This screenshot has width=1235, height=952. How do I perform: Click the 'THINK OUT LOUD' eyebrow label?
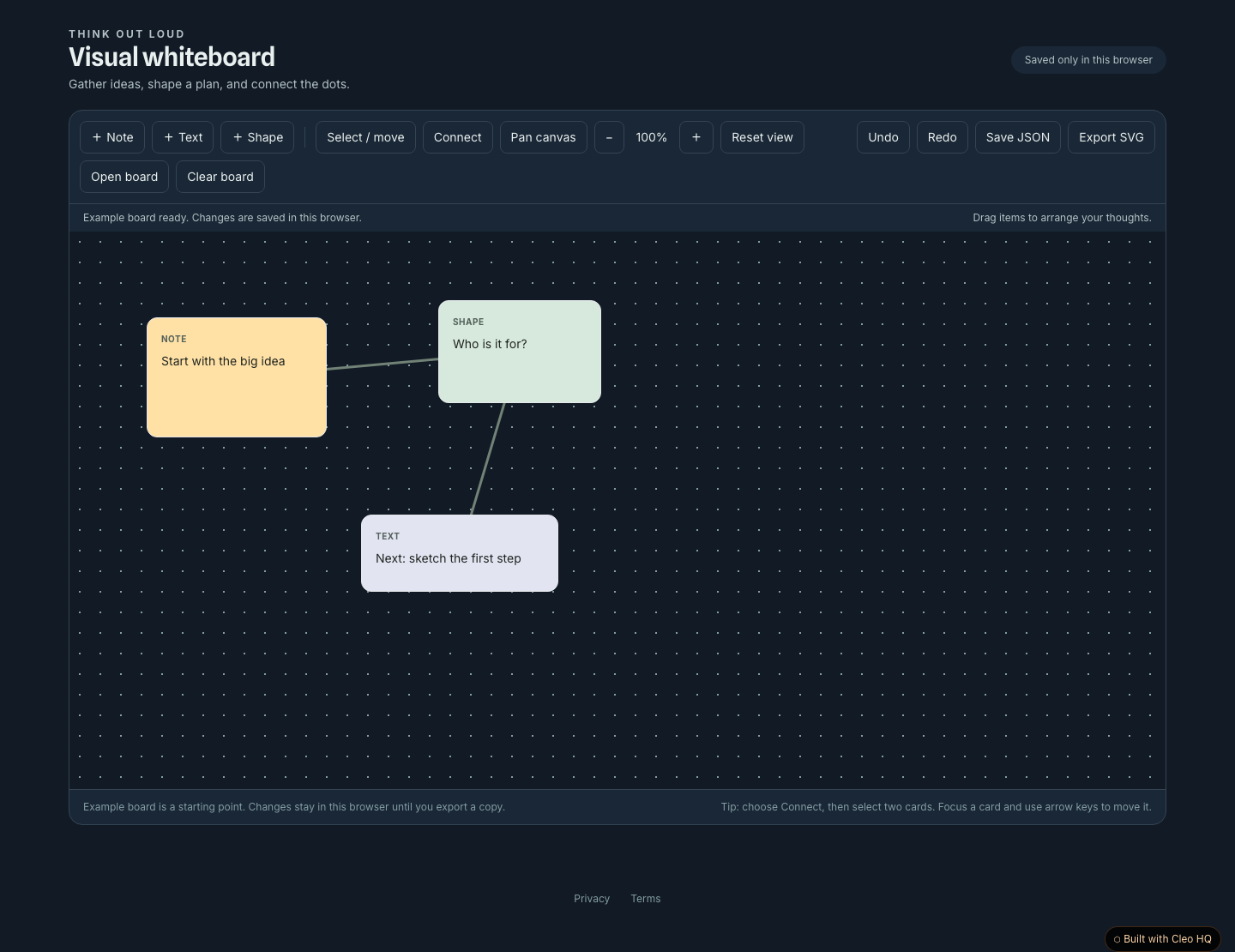click(x=127, y=34)
